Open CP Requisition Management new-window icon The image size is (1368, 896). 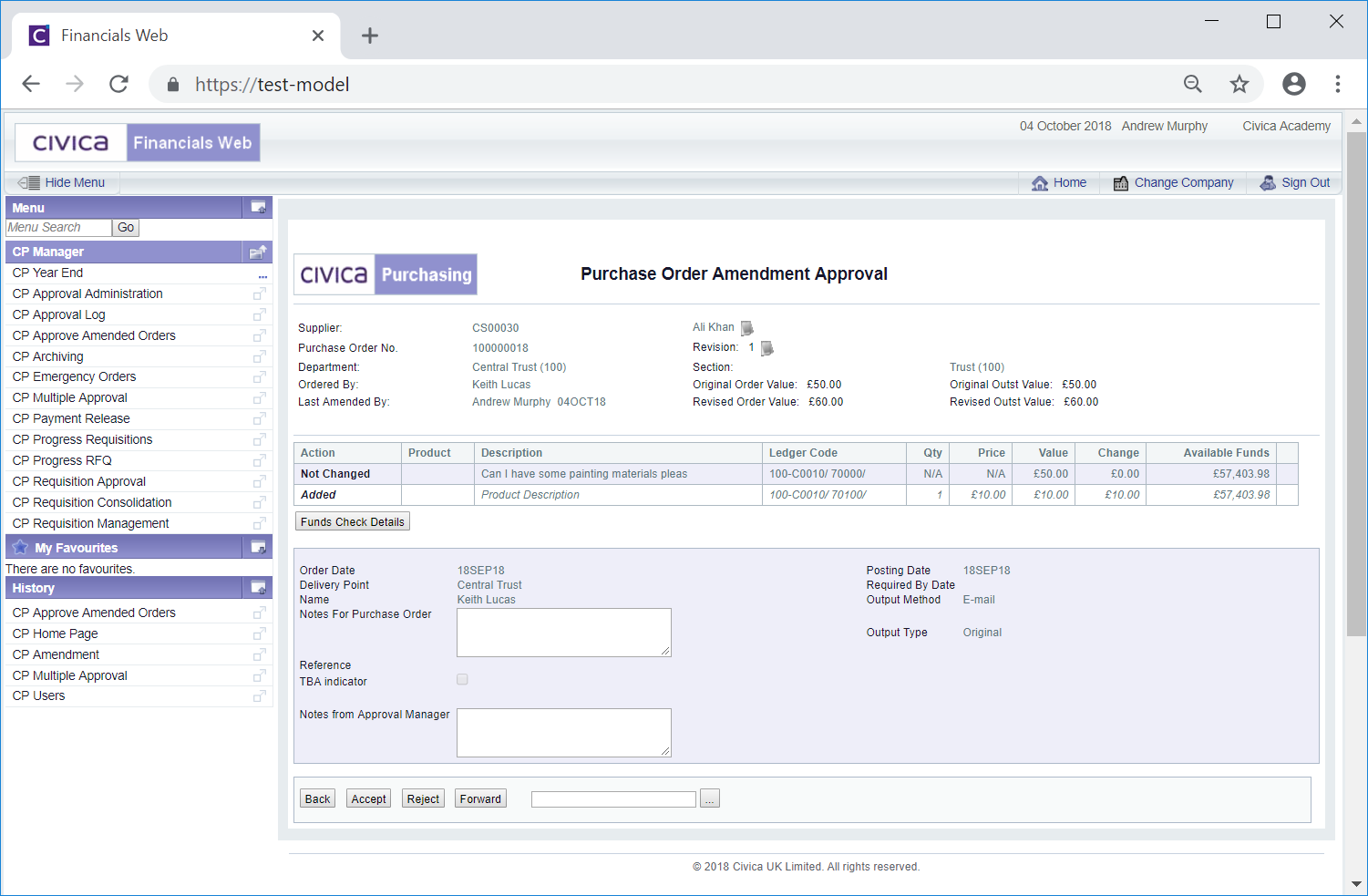(260, 524)
